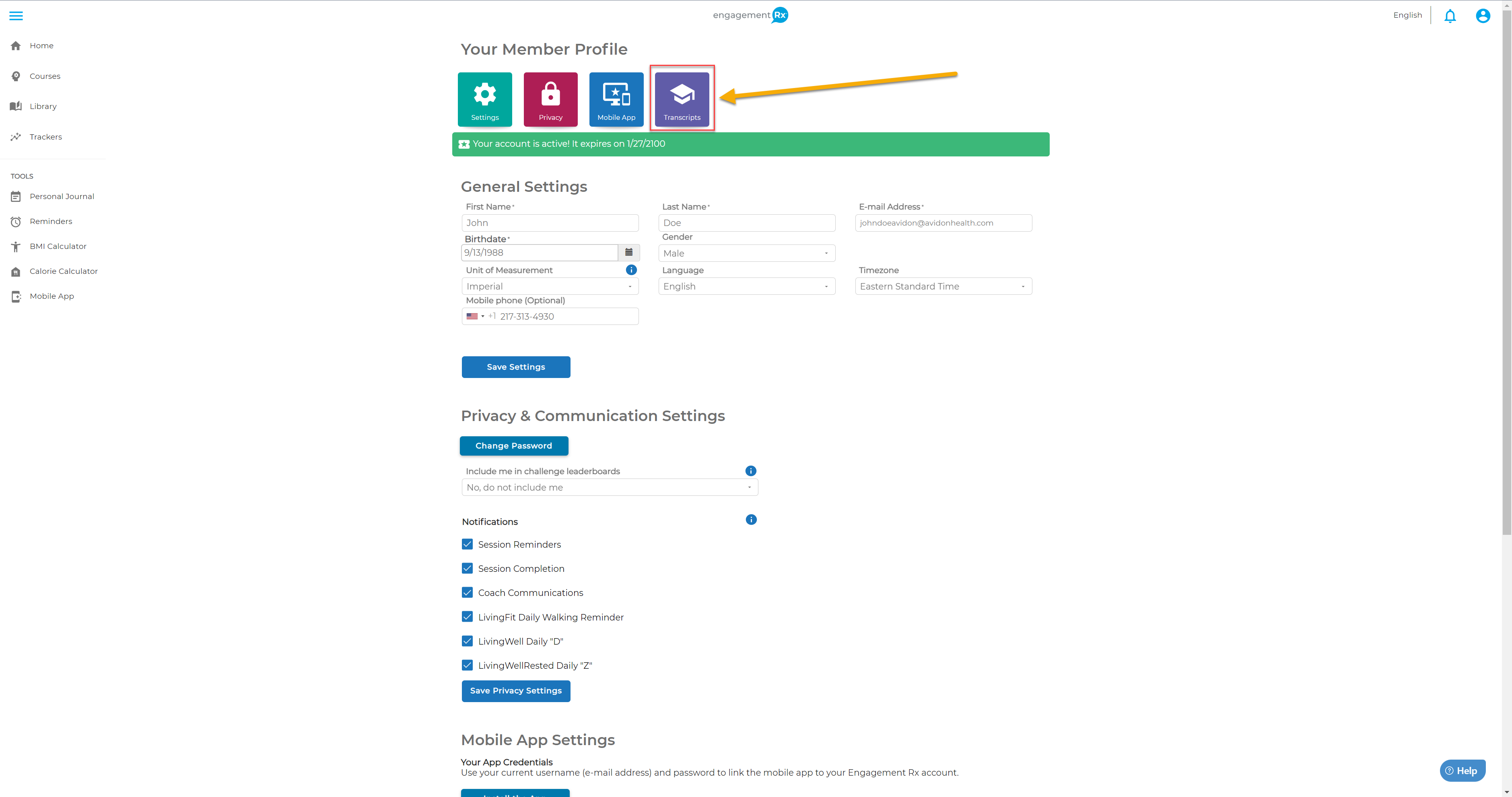The width and height of the screenshot is (1512, 797).
Task: Go to Courses in sidebar
Action: tap(45, 76)
